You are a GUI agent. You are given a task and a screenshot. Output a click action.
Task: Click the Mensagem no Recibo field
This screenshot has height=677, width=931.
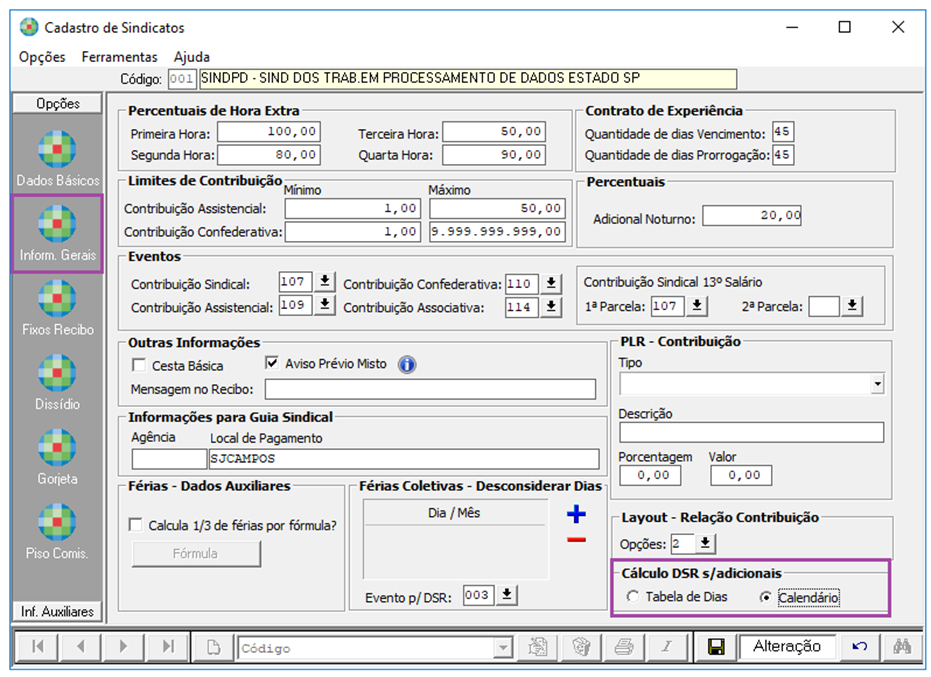(430, 390)
